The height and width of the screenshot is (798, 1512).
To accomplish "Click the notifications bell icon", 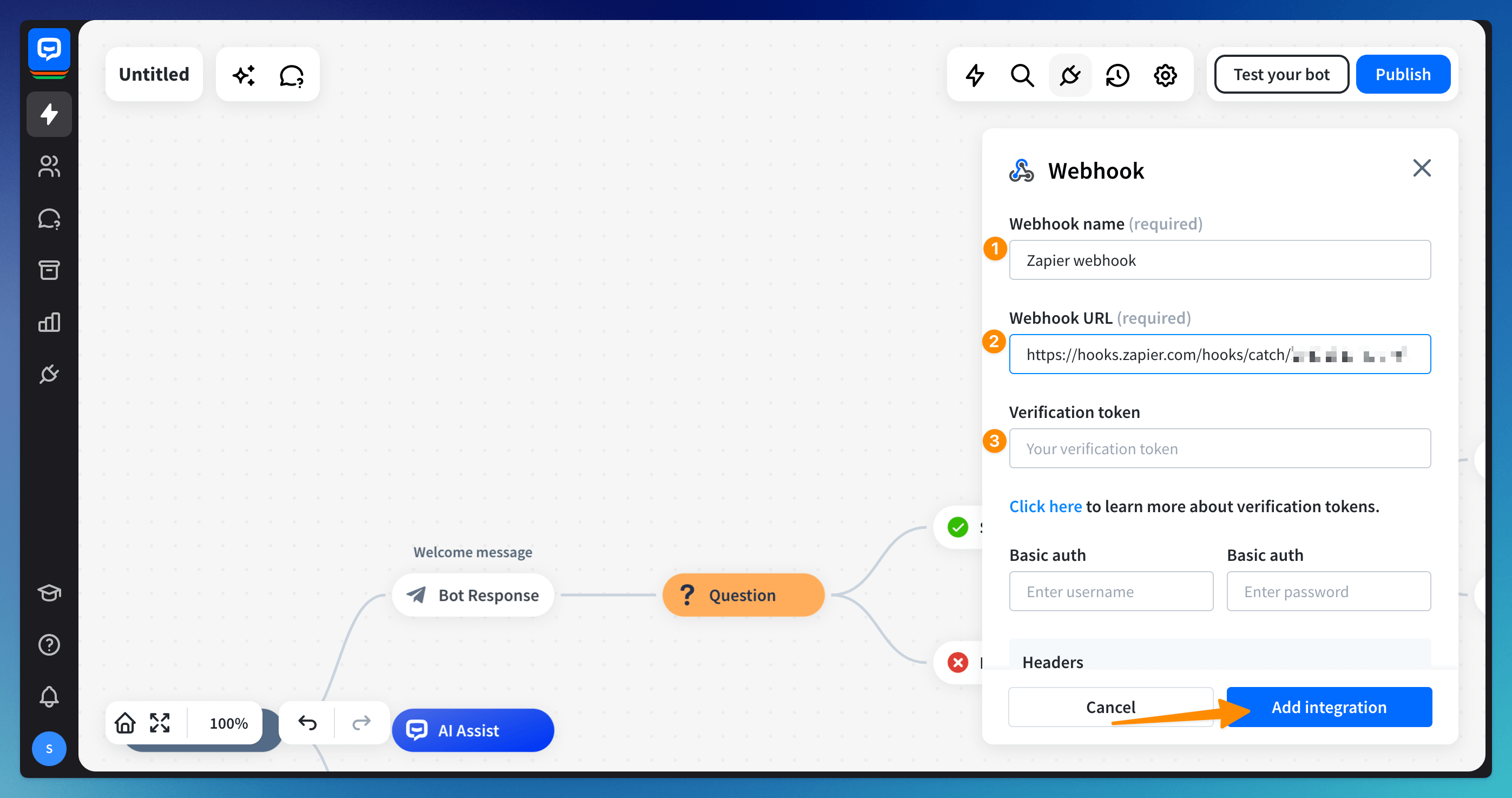I will tap(49, 696).
